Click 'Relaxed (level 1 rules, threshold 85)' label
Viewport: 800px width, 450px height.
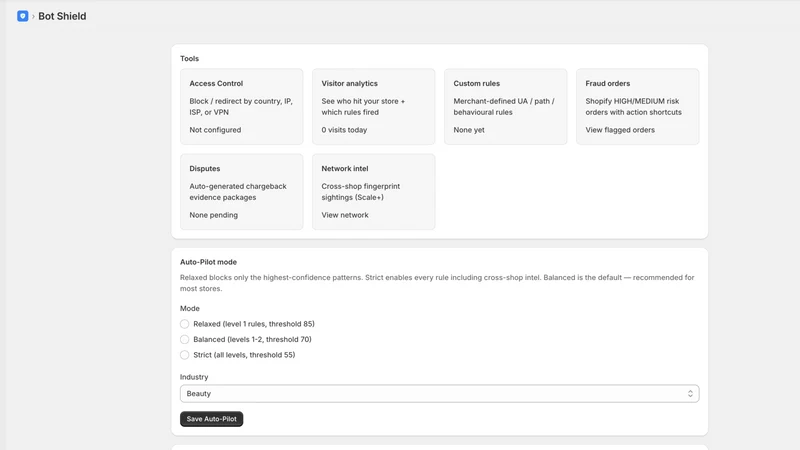coord(254,324)
